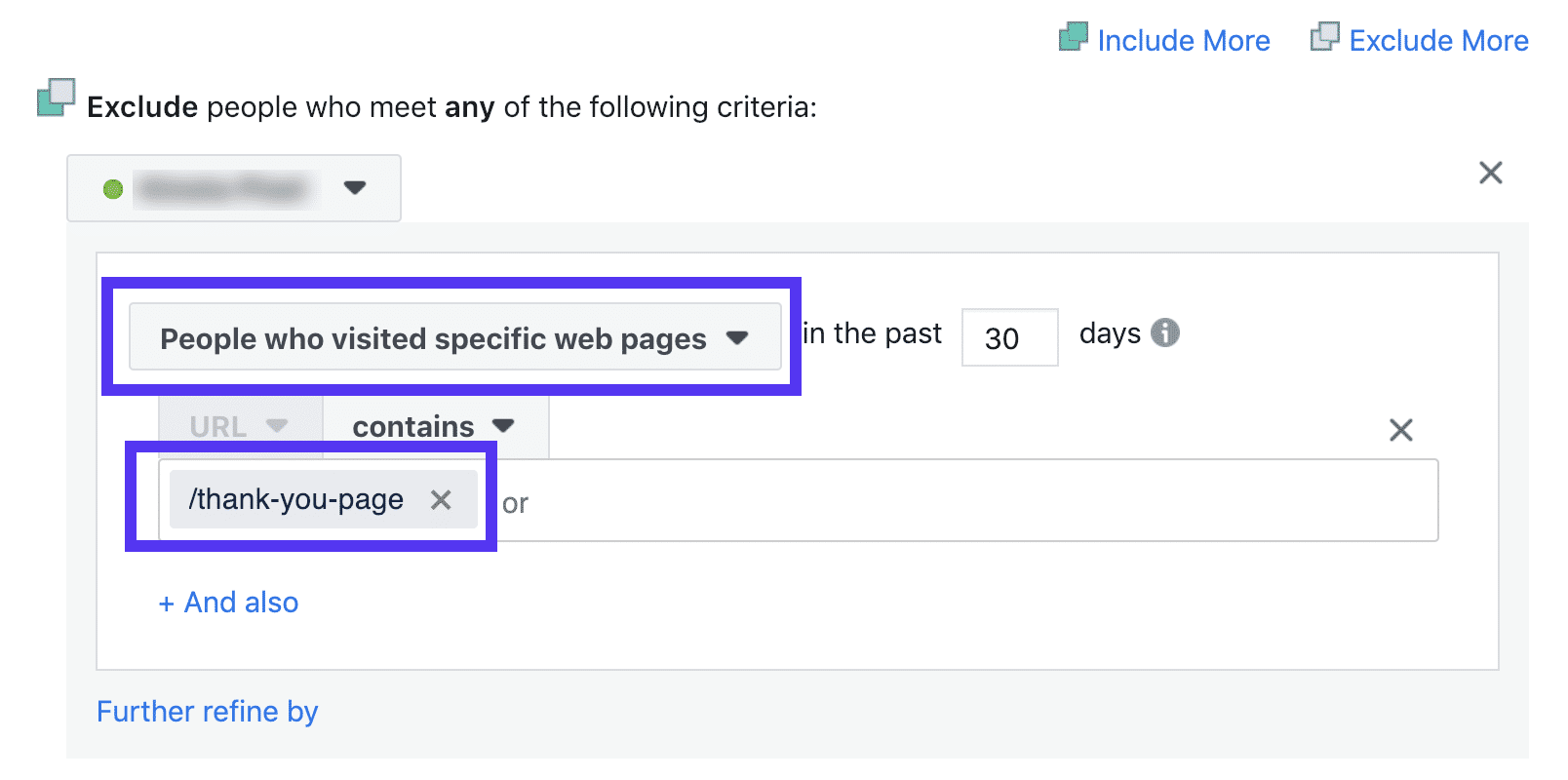Click the green Exclude criteria icon

click(x=56, y=98)
